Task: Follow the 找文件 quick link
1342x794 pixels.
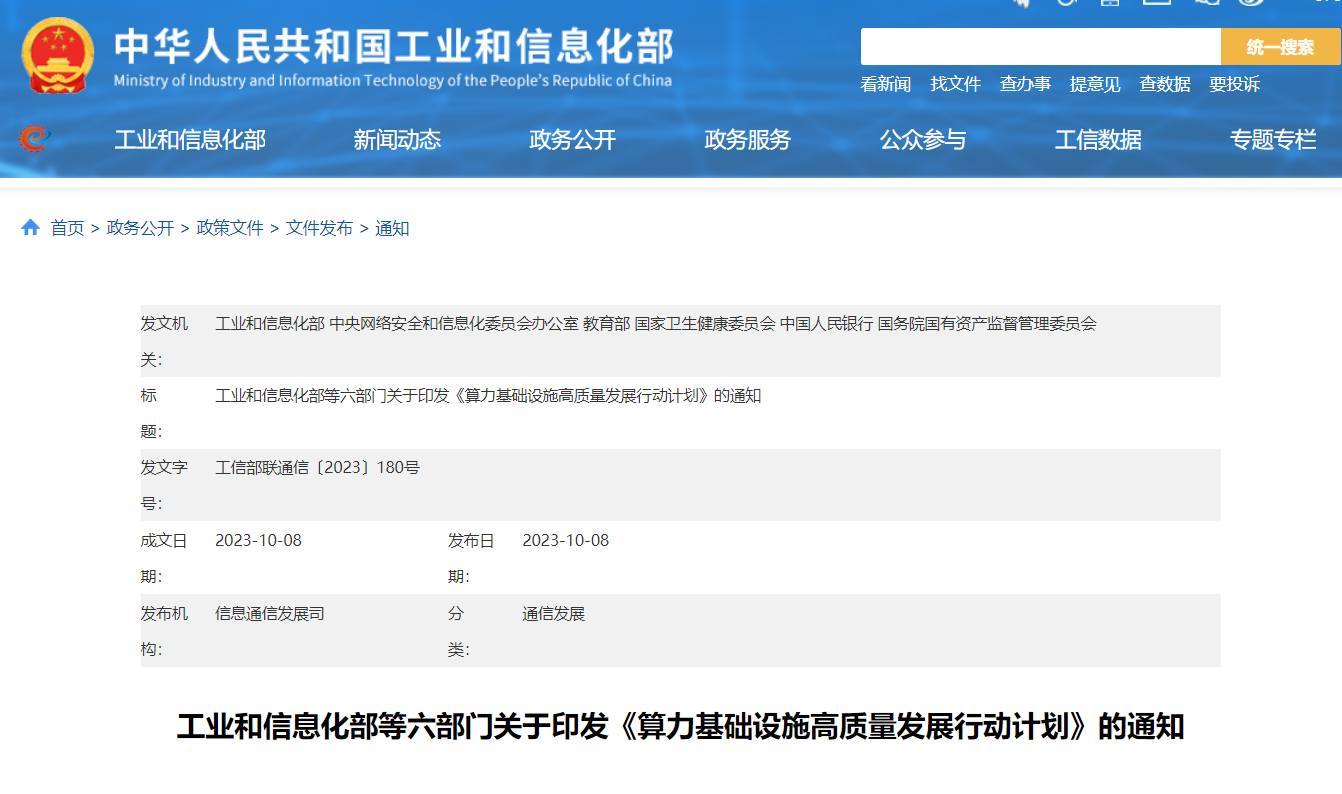Action: coord(956,85)
